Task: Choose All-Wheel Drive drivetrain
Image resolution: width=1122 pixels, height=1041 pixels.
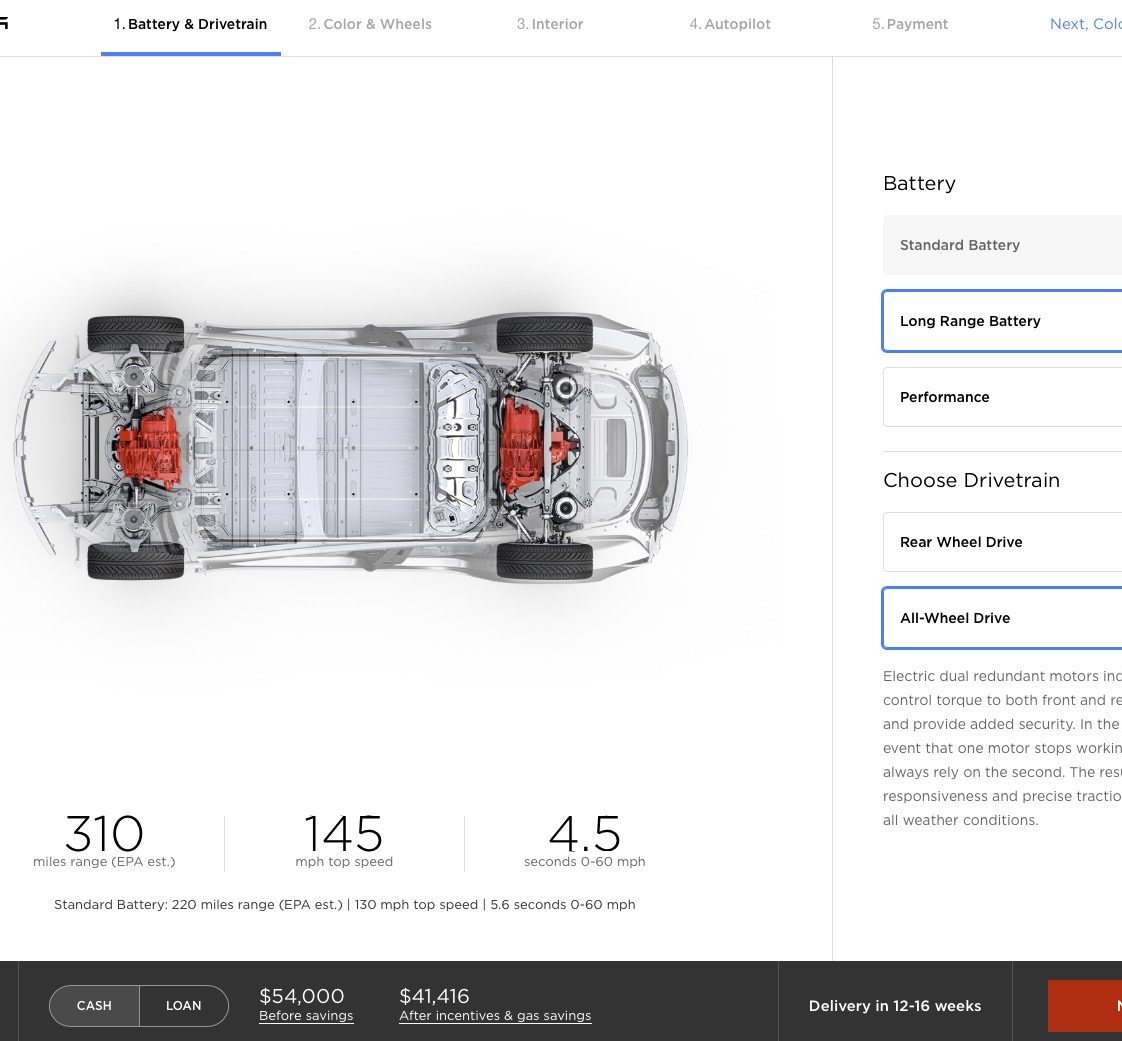Action: (1002, 618)
